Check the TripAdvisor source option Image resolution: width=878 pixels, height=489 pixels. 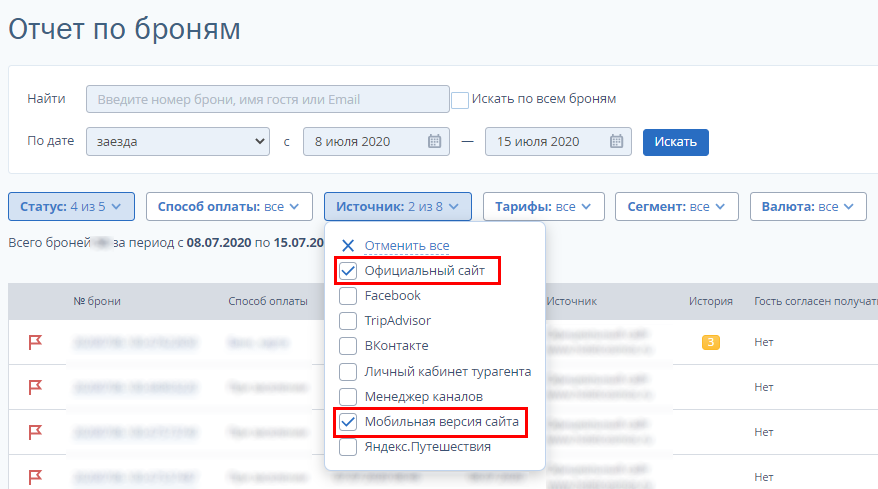(349, 321)
